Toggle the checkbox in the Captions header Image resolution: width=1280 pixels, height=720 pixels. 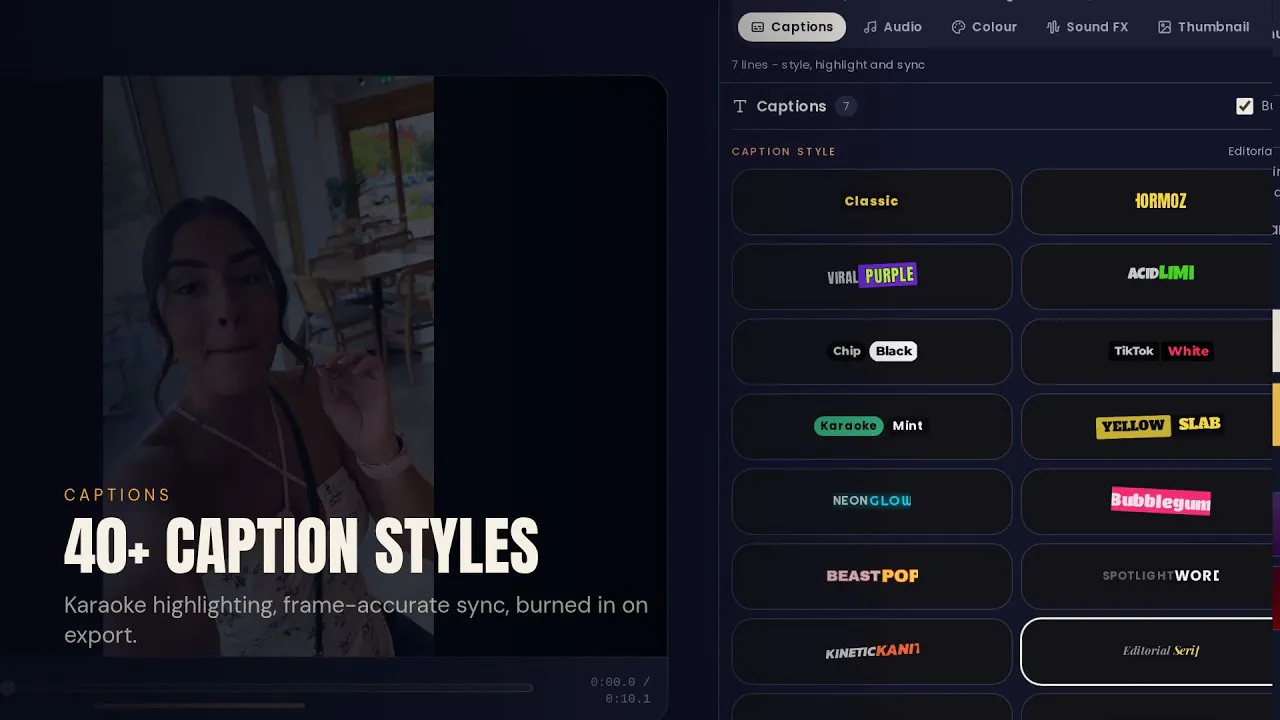tap(1245, 106)
